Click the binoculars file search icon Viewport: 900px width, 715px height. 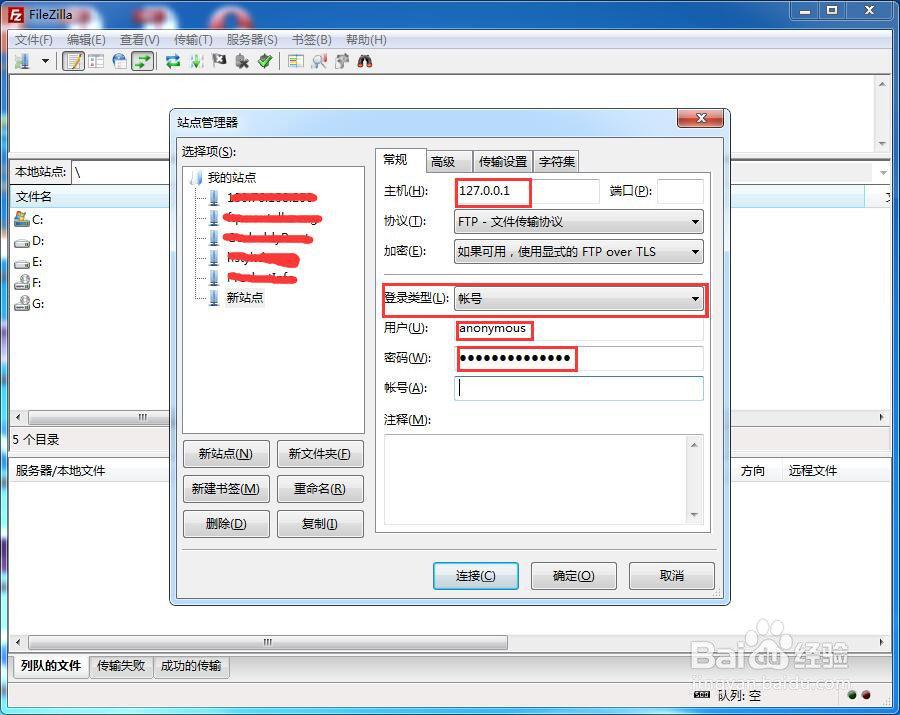tap(365, 61)
